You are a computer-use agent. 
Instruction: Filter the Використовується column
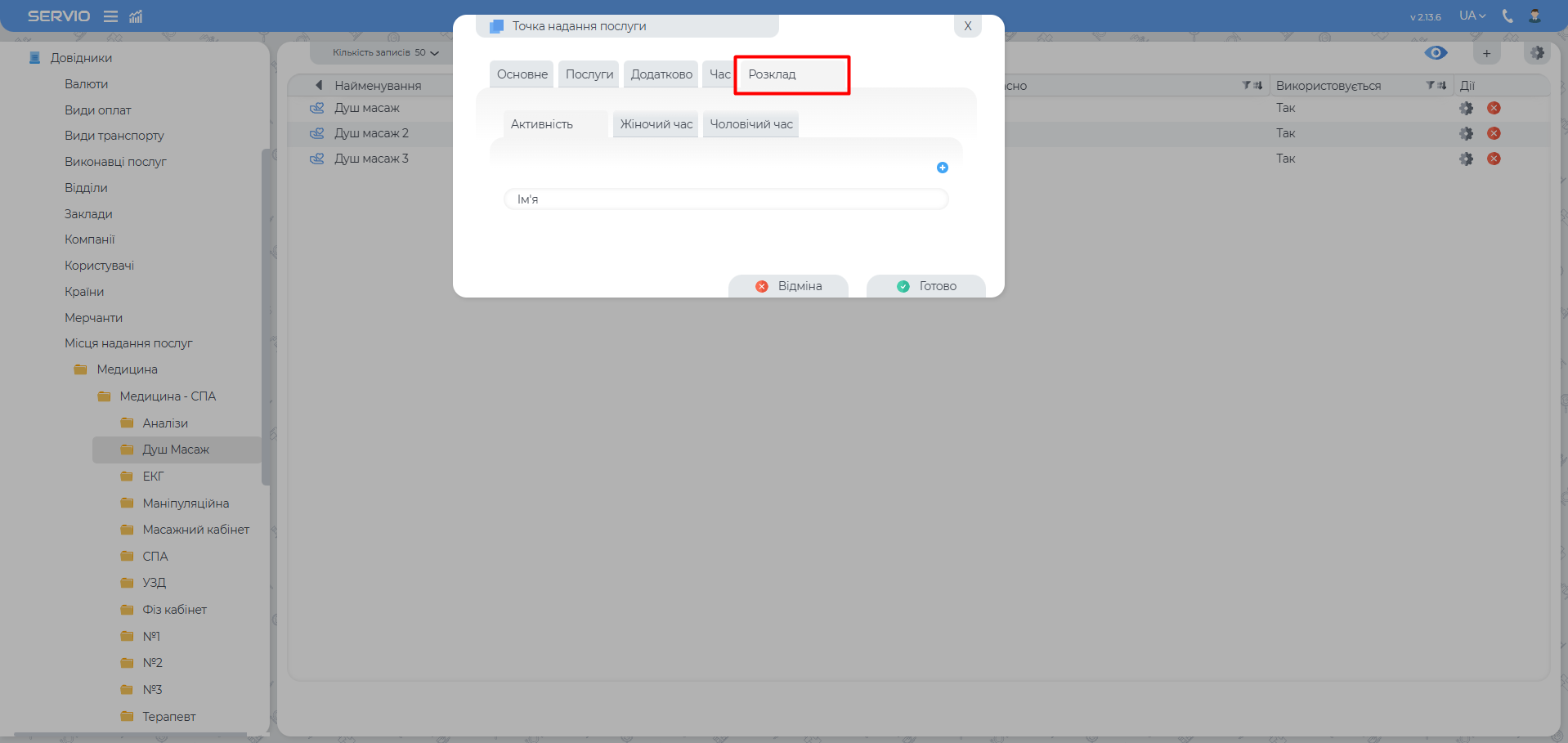(x=1430, y=85)
